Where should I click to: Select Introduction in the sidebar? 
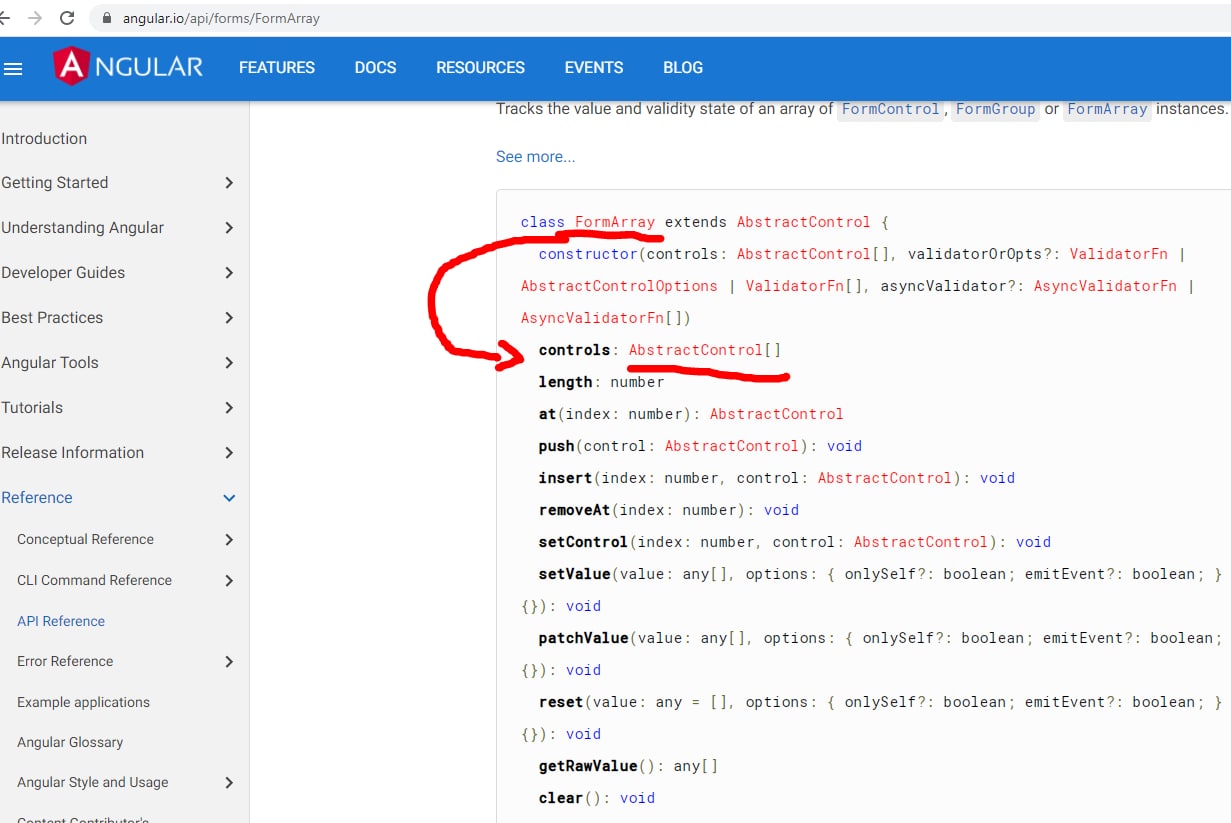44,139
